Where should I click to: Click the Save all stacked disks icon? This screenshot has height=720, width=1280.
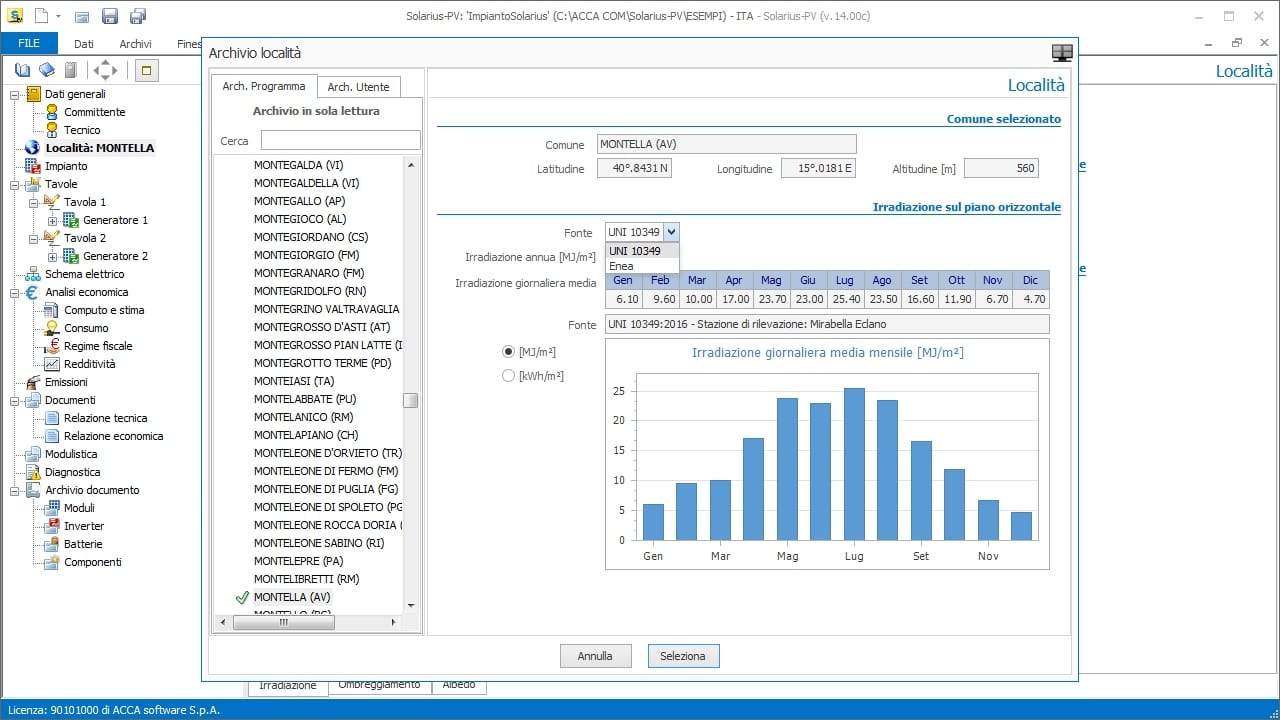pos(138,16)
